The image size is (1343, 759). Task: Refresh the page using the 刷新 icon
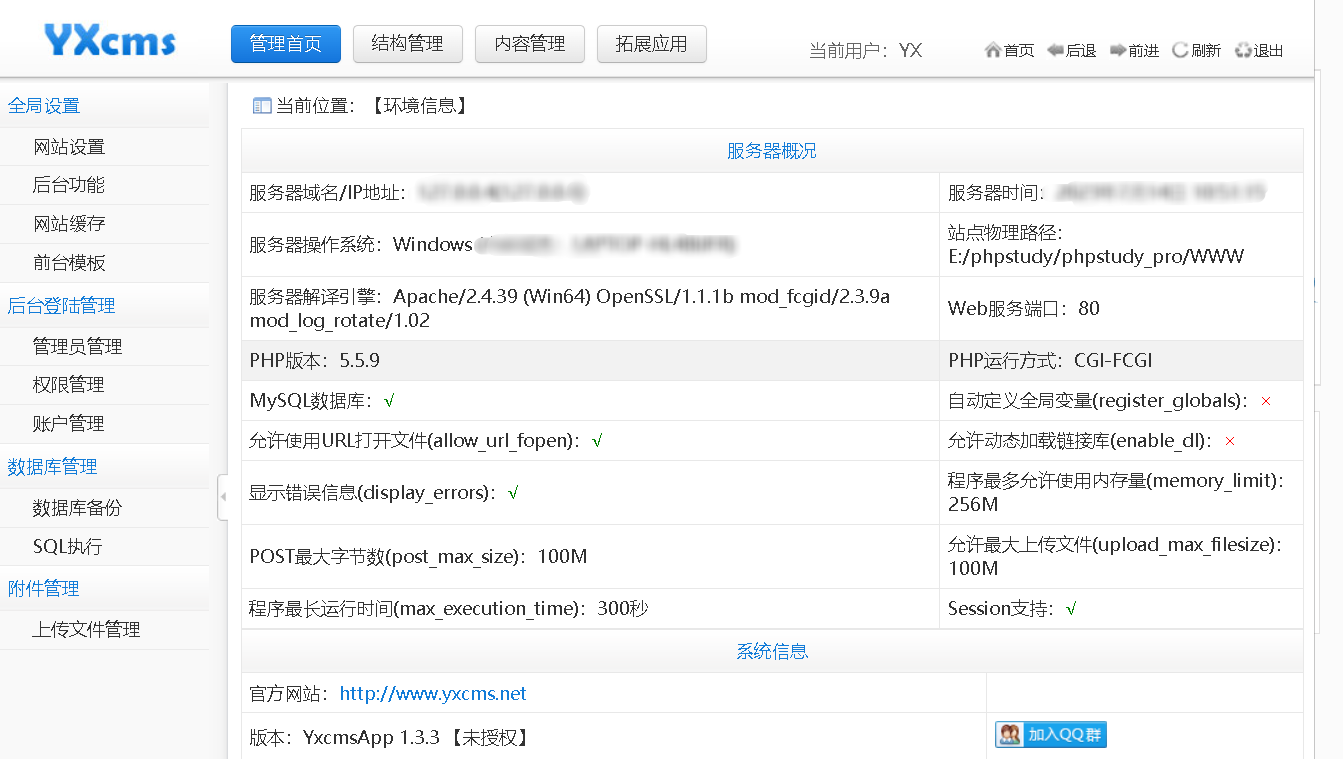pos(1180,49)
